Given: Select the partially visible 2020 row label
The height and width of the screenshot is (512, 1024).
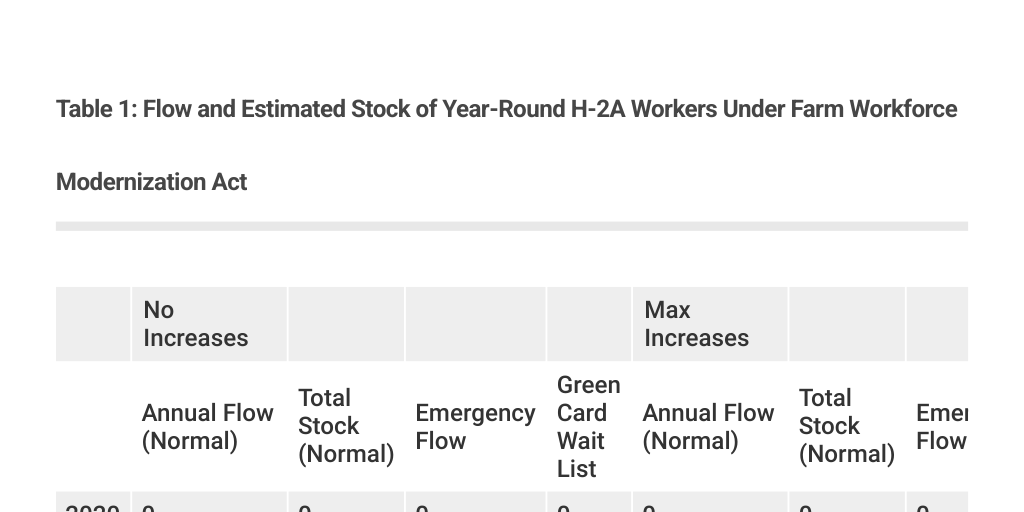Looking at the screenshot, I should click(92, 506).
